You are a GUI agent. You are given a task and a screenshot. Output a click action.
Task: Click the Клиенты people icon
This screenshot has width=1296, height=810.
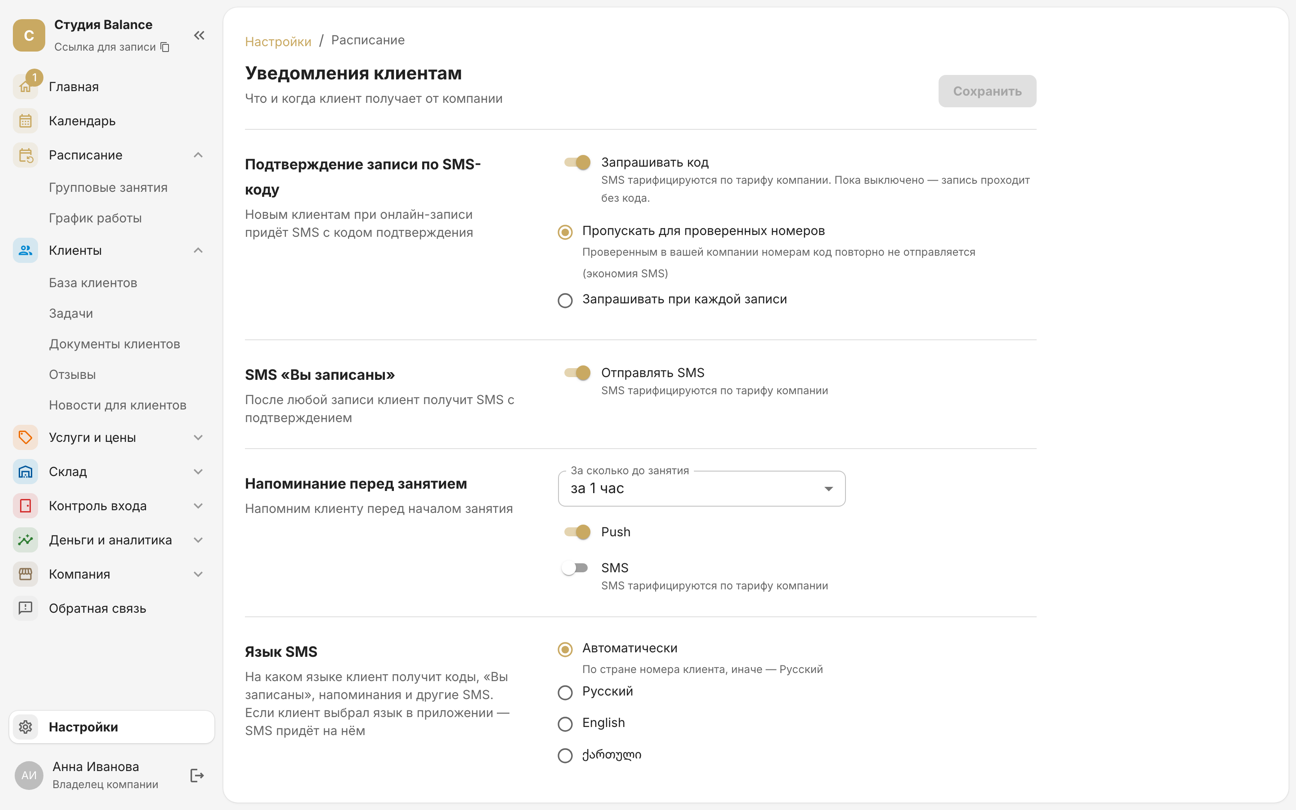point(26,250)
